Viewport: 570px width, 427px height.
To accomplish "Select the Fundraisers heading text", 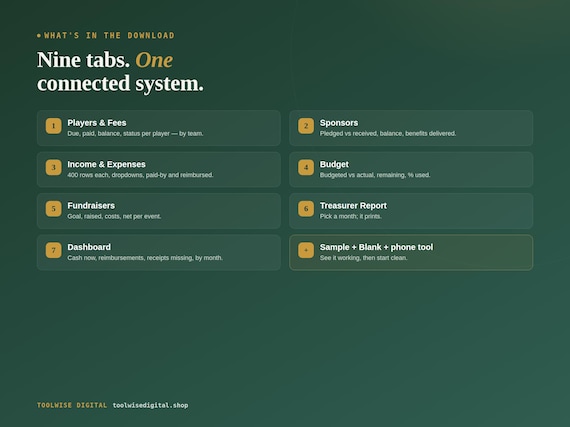I will click(91, 206).
